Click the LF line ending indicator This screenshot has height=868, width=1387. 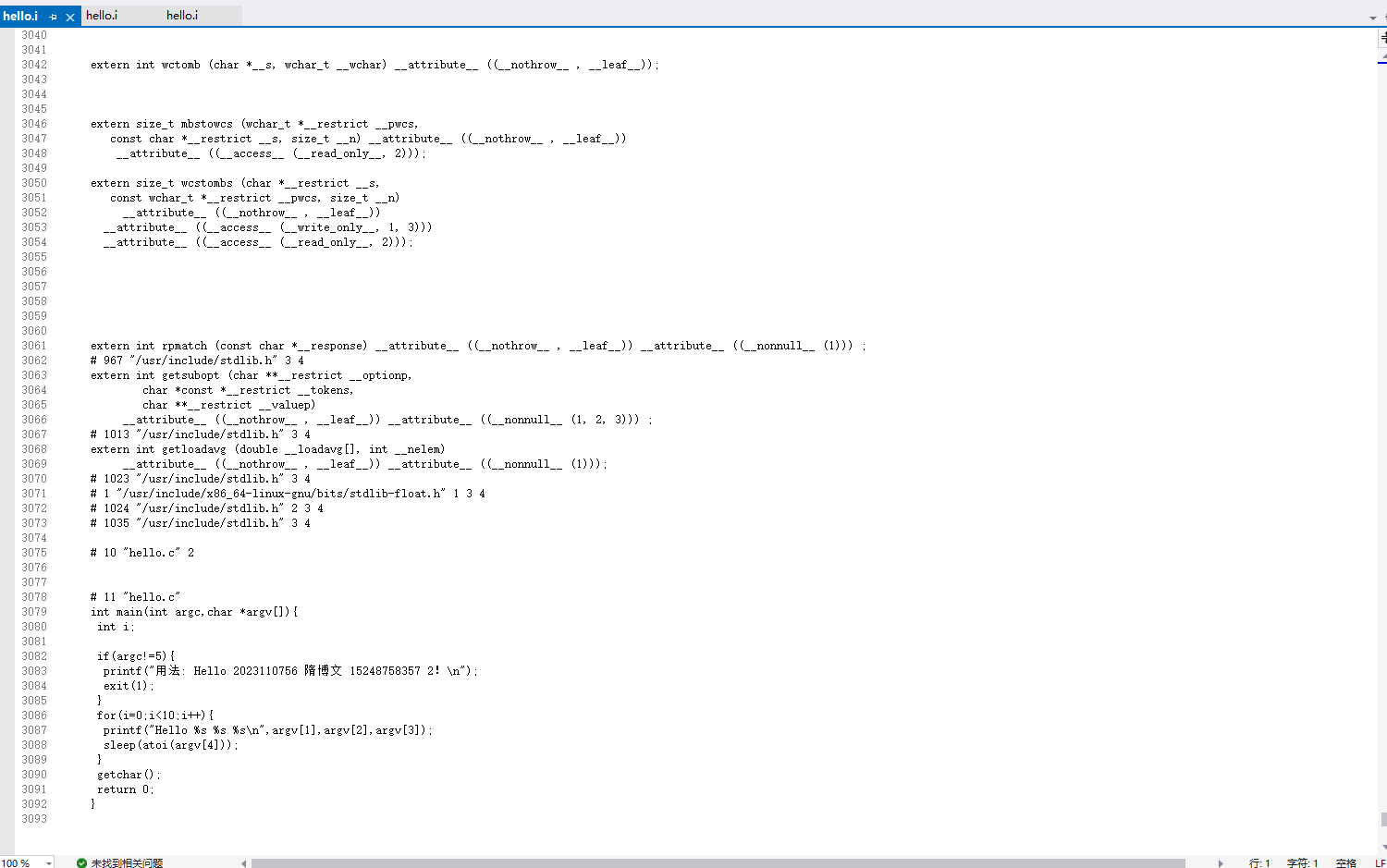click(x=1380, y=863)
